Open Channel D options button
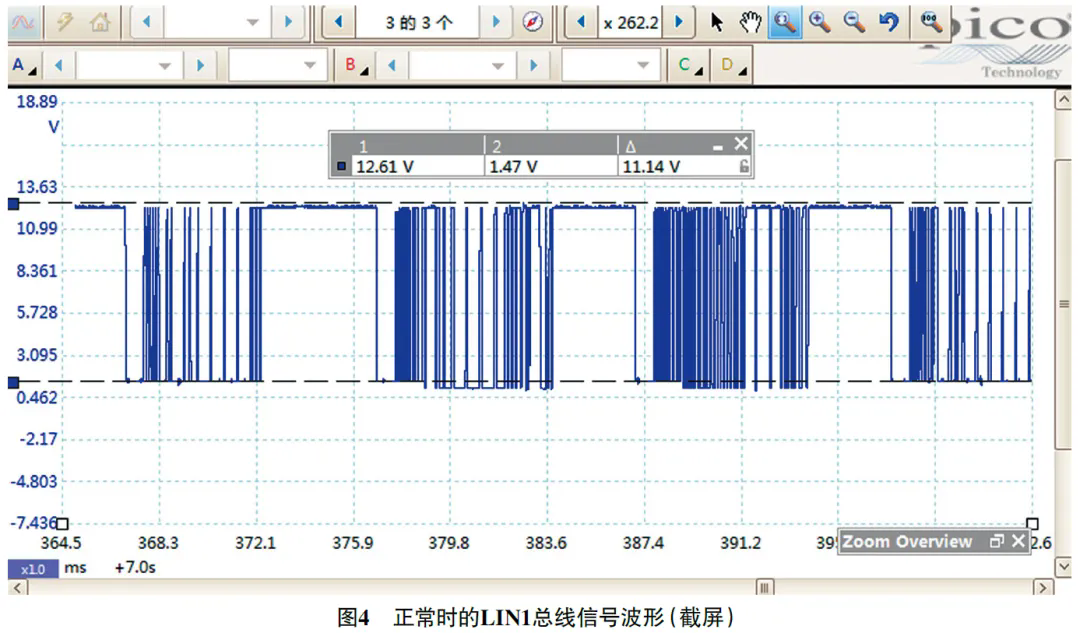This screenshot has height=633, width=1080. click(733, 66)
